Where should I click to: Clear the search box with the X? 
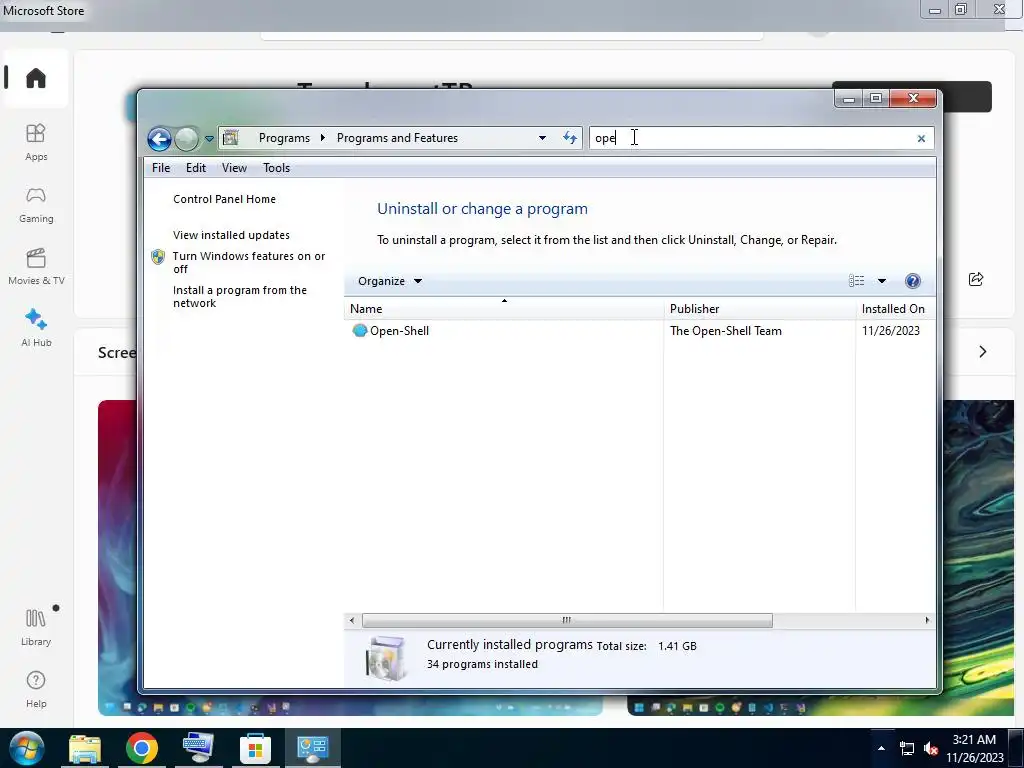(921, 138)
